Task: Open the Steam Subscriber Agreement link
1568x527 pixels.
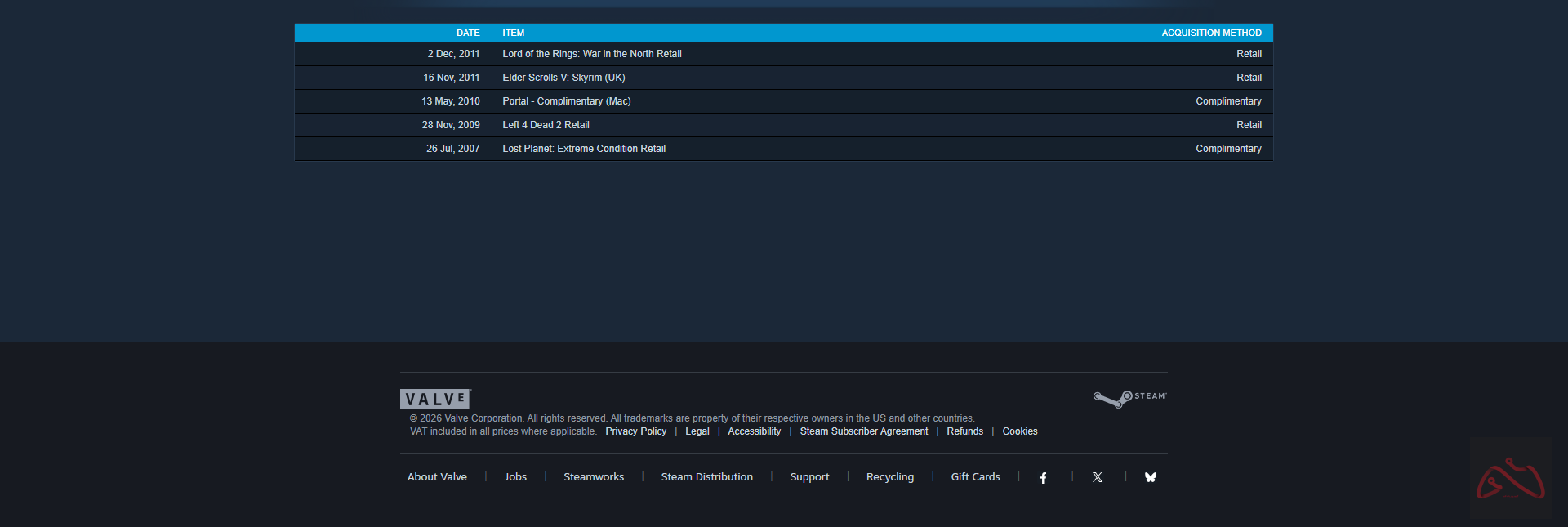Action: click(863, 431)
